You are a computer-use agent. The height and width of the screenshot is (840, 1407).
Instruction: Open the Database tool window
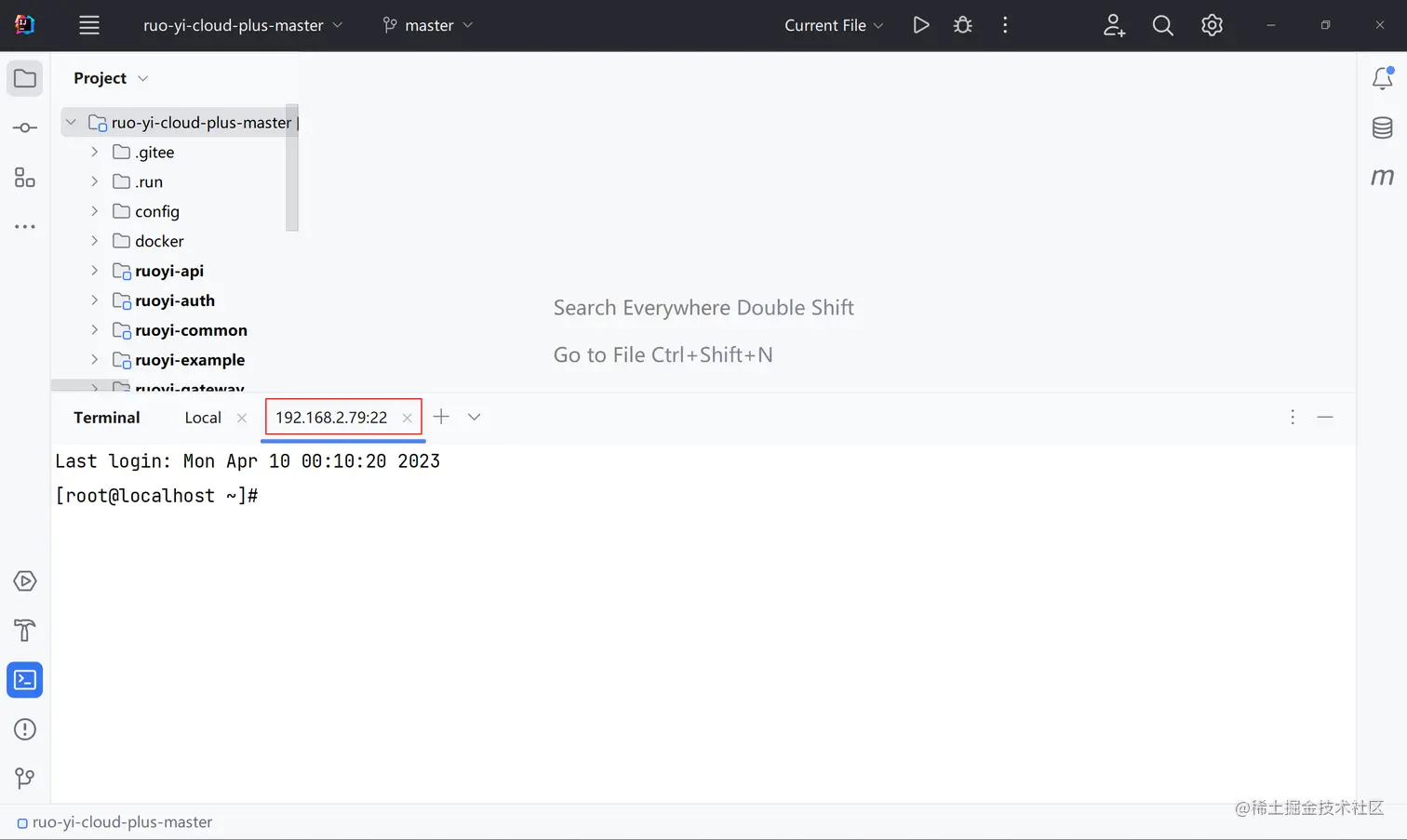tap(1383, 127)
